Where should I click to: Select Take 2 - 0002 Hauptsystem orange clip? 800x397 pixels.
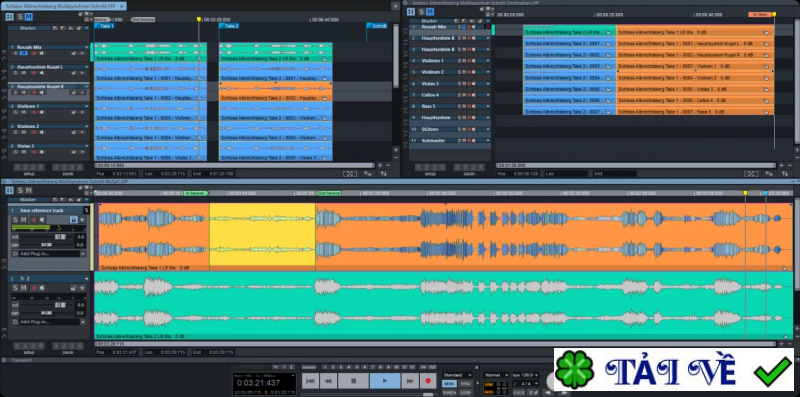pyautogui.click(x=276, y=90)
